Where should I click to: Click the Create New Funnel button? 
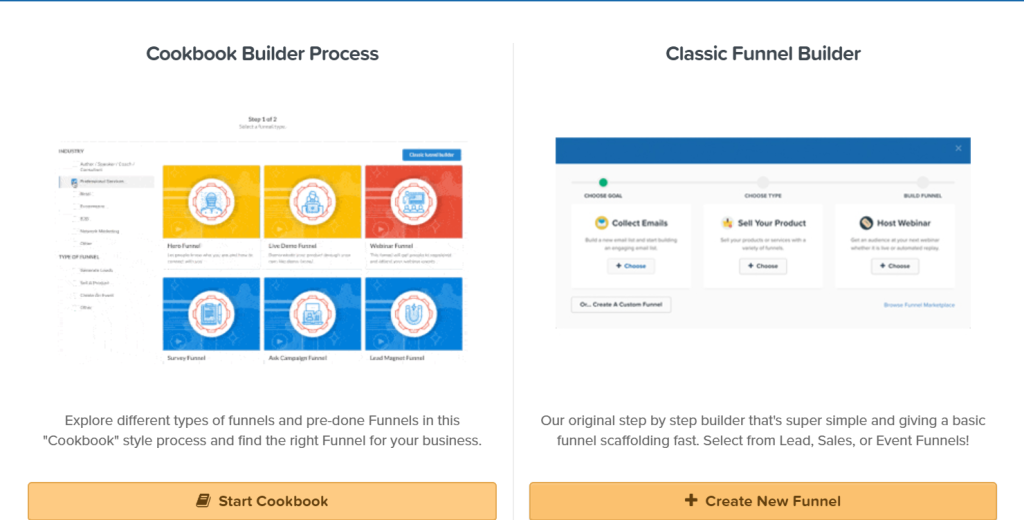pos(763,501)
